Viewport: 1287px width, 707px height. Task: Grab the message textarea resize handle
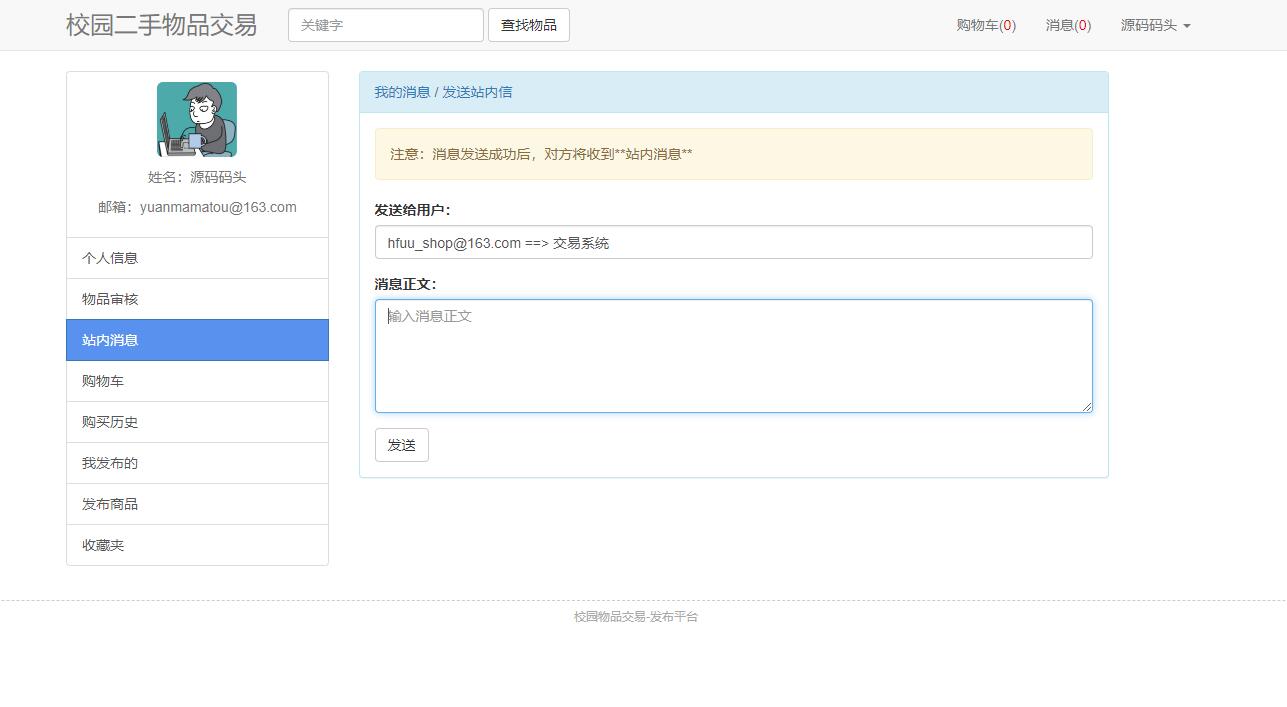1086,406
